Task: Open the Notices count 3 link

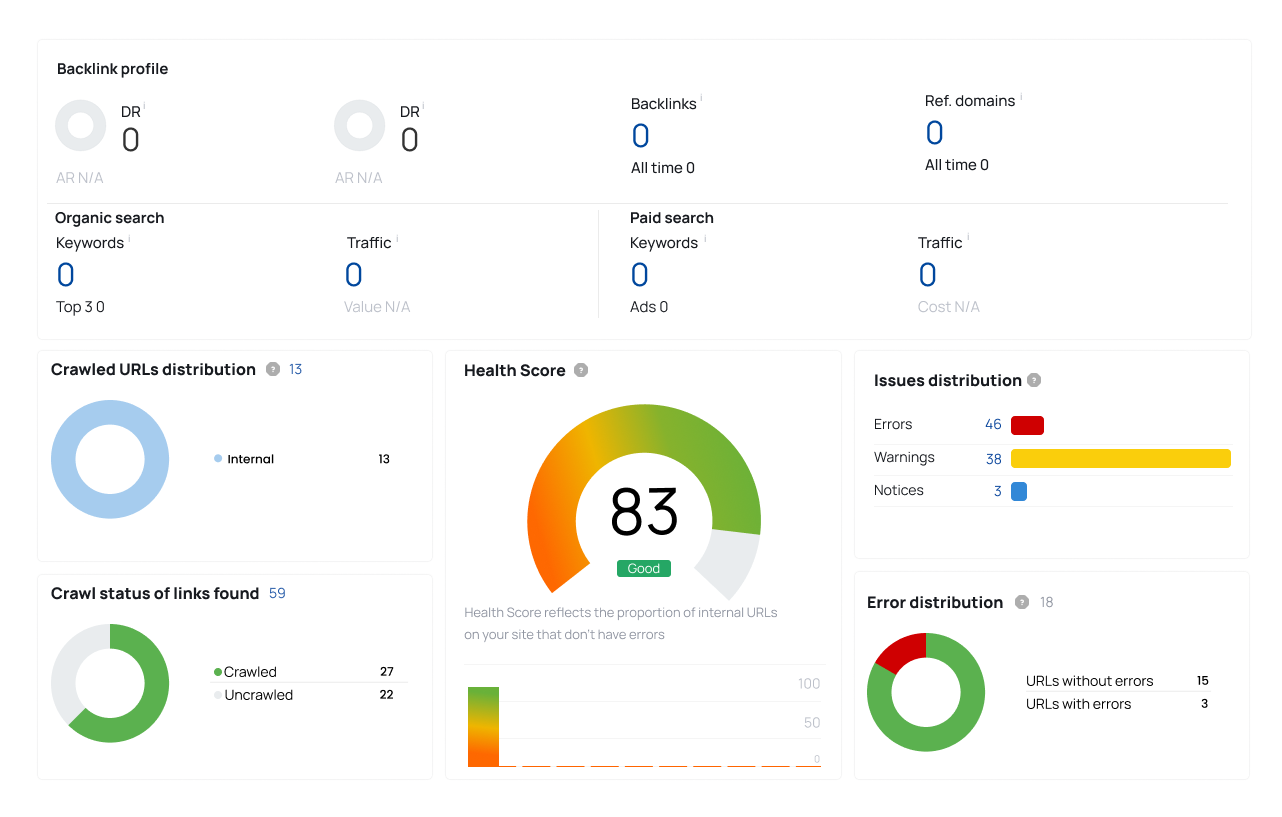Action: [997, 491]
